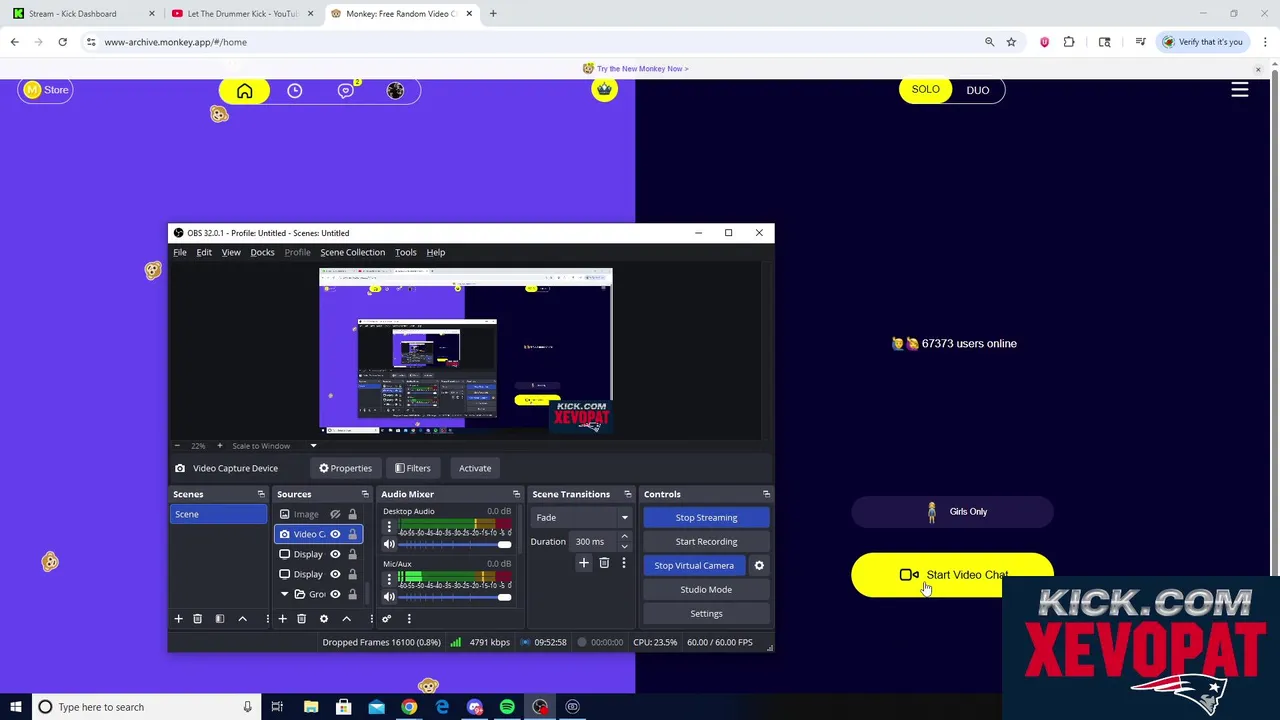
Task: Open OBS Help menu
Action: pos(436,252)
